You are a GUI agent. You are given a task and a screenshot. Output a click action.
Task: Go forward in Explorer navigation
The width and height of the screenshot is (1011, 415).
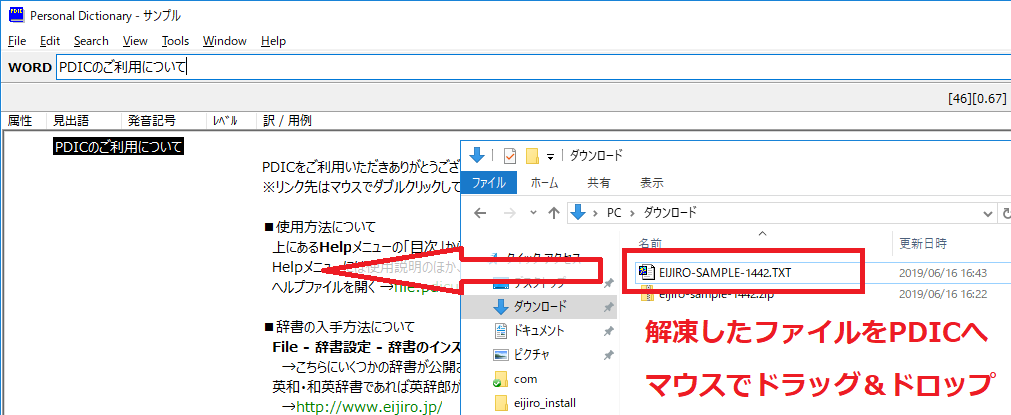[509, 213]
